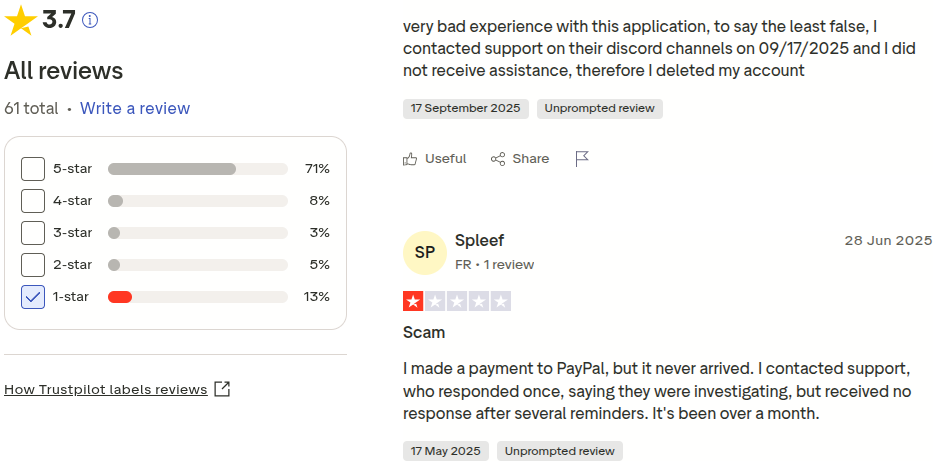
Task: Open the Write a review link
Action: [135, 108]
